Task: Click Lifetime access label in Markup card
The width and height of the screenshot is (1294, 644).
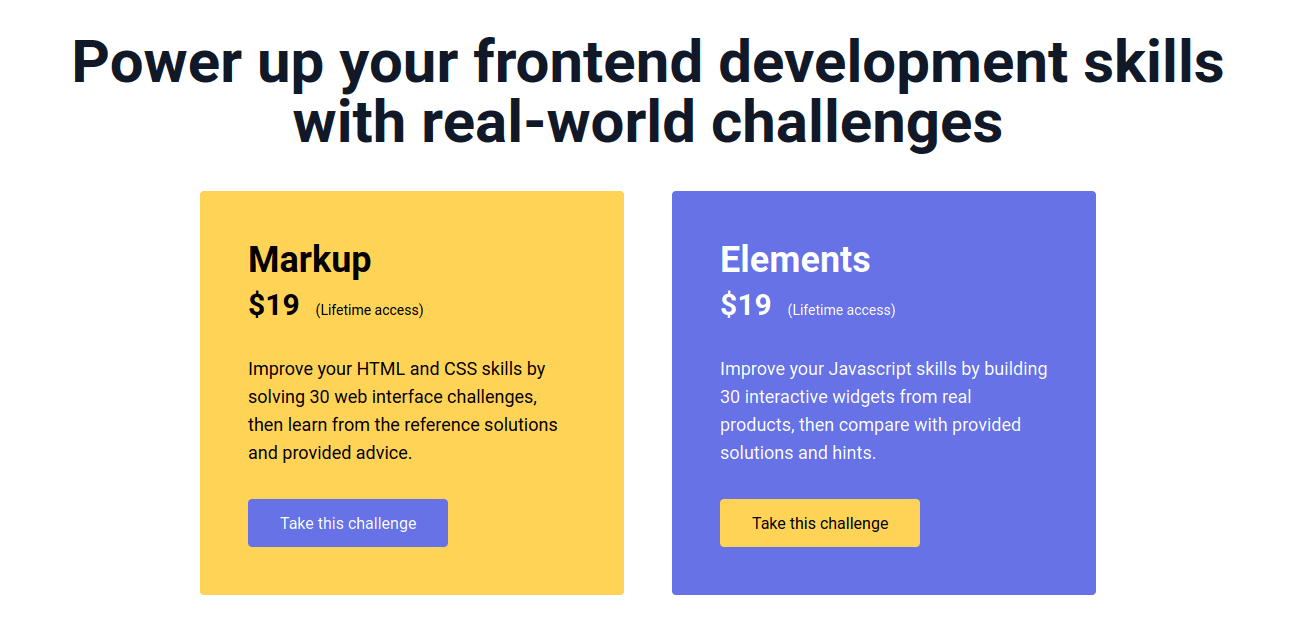Action: click(369, 310)
